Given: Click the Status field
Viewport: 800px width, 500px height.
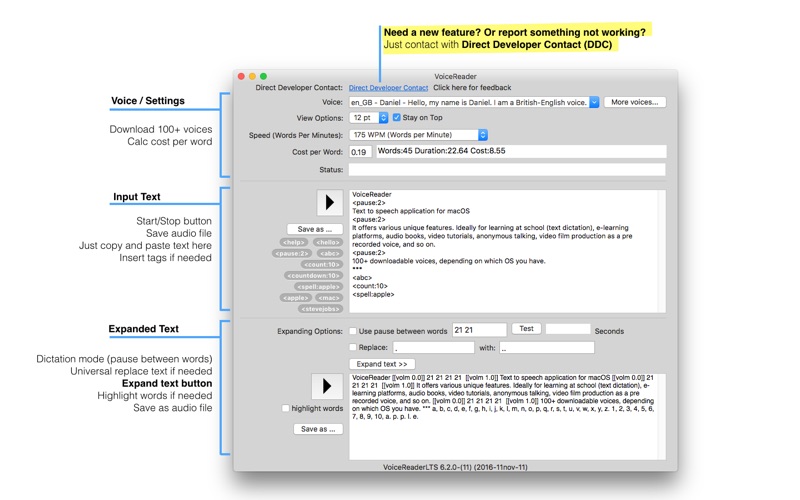Looking at the screenshot, I should (507, 169).
